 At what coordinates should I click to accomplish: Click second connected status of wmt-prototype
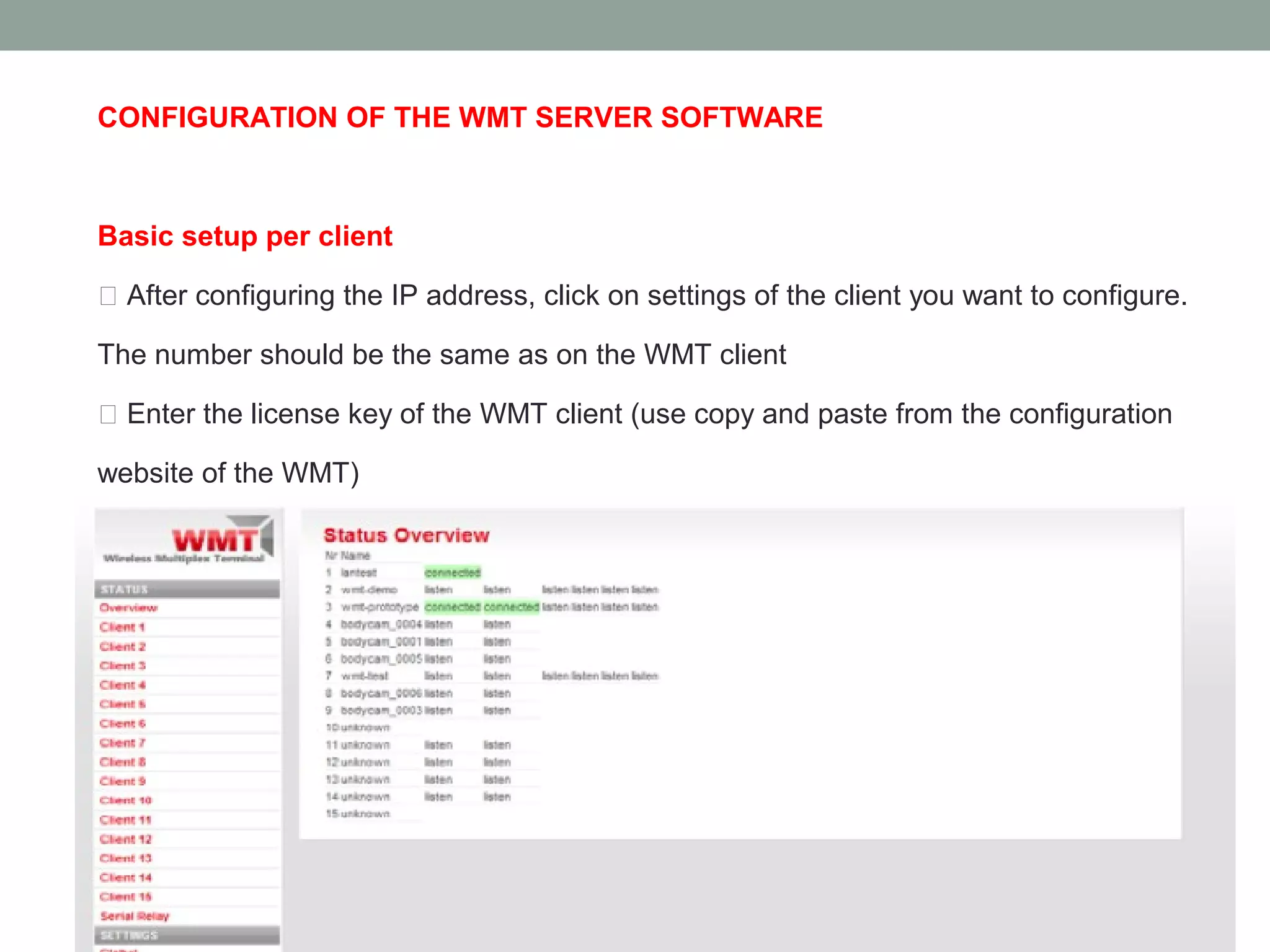[511, 607]
